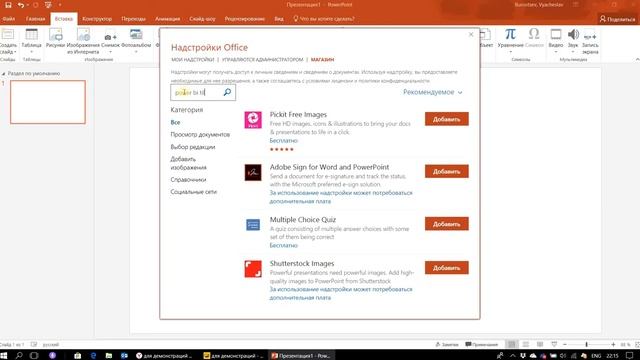Select category Социальные сети
Image resolution: width=640 pixels, height=360 pixels.
193,192
